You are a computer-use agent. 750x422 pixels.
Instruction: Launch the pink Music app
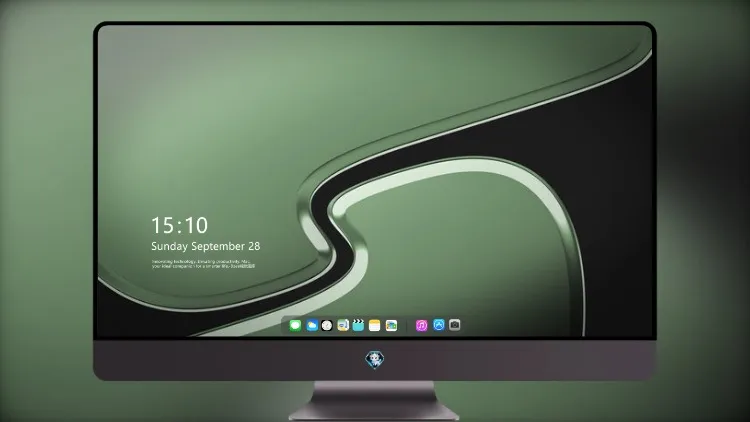(x=421, y=325)
